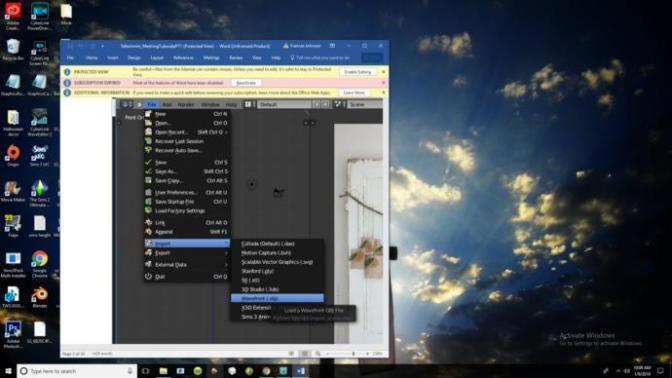Open File Explorer from the taskbar
The width and height of the screenshot is (672, 378).
point(163,371)
